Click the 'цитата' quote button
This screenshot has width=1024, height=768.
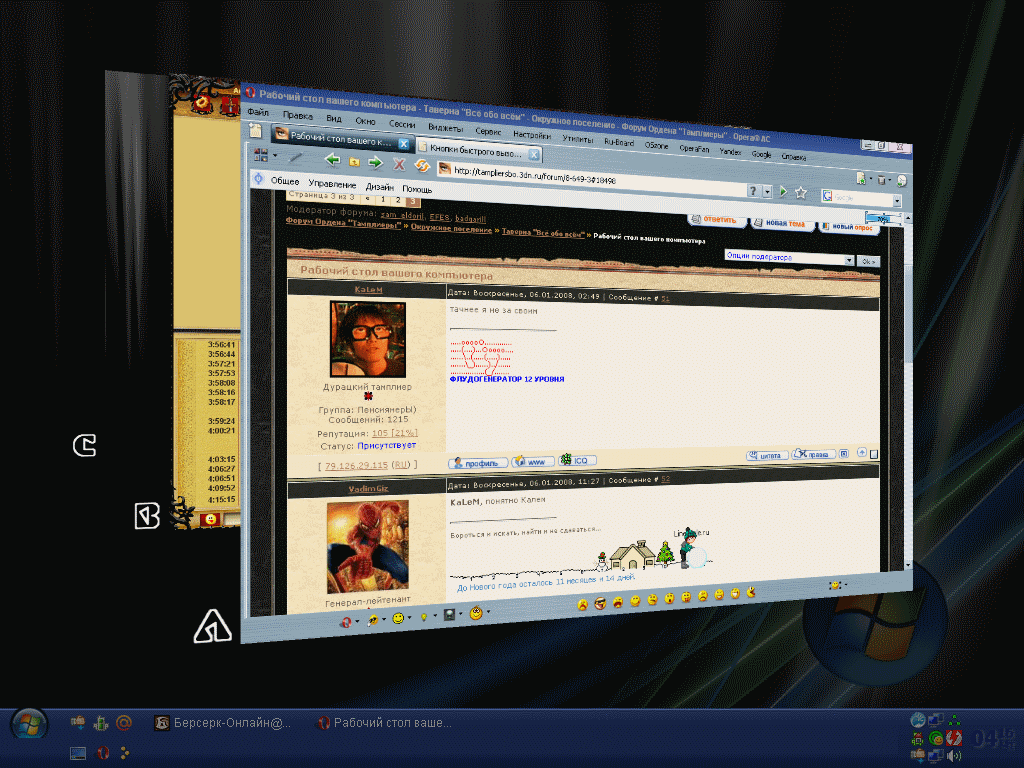coord(767,455)
